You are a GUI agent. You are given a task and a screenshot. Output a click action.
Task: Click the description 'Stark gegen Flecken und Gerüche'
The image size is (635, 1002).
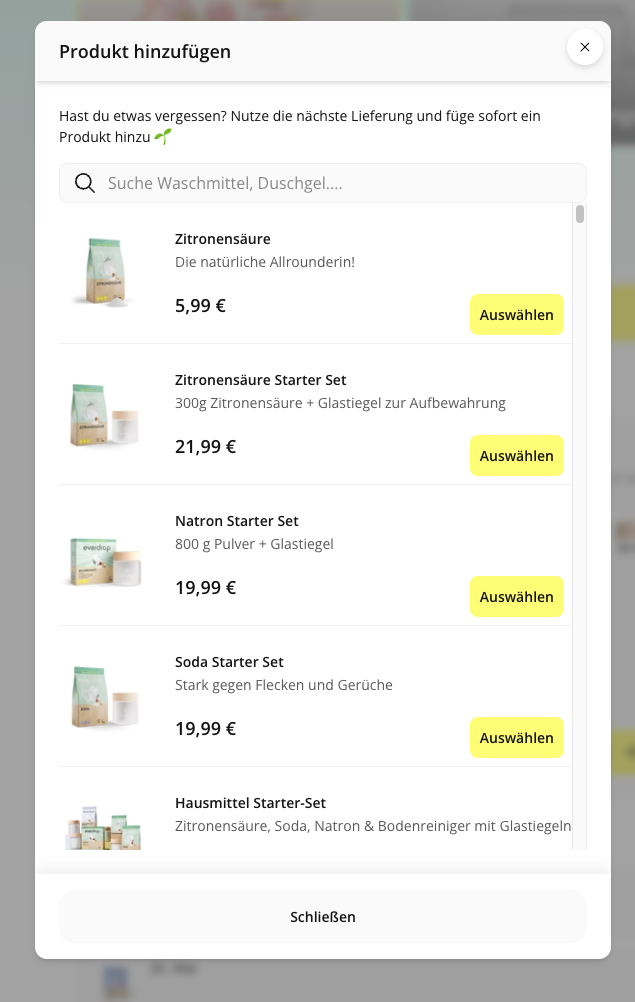point(284,685)
